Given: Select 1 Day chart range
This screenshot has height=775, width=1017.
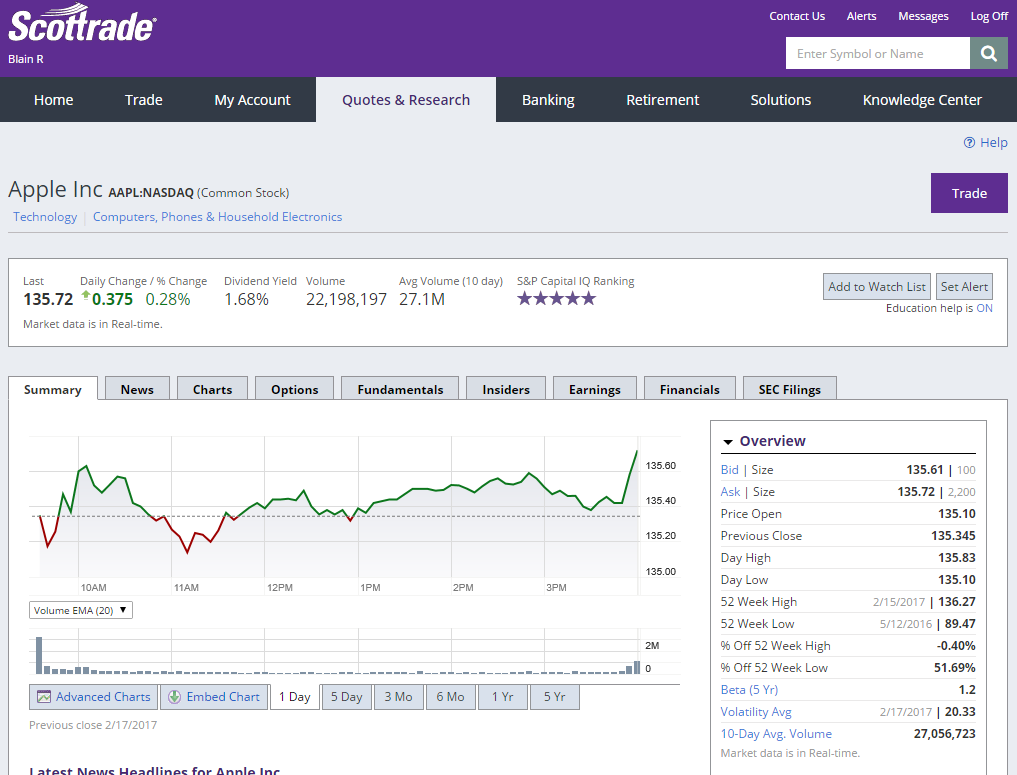Looking at the screenshot, I should pyautogui.click(x=294, y=697).
